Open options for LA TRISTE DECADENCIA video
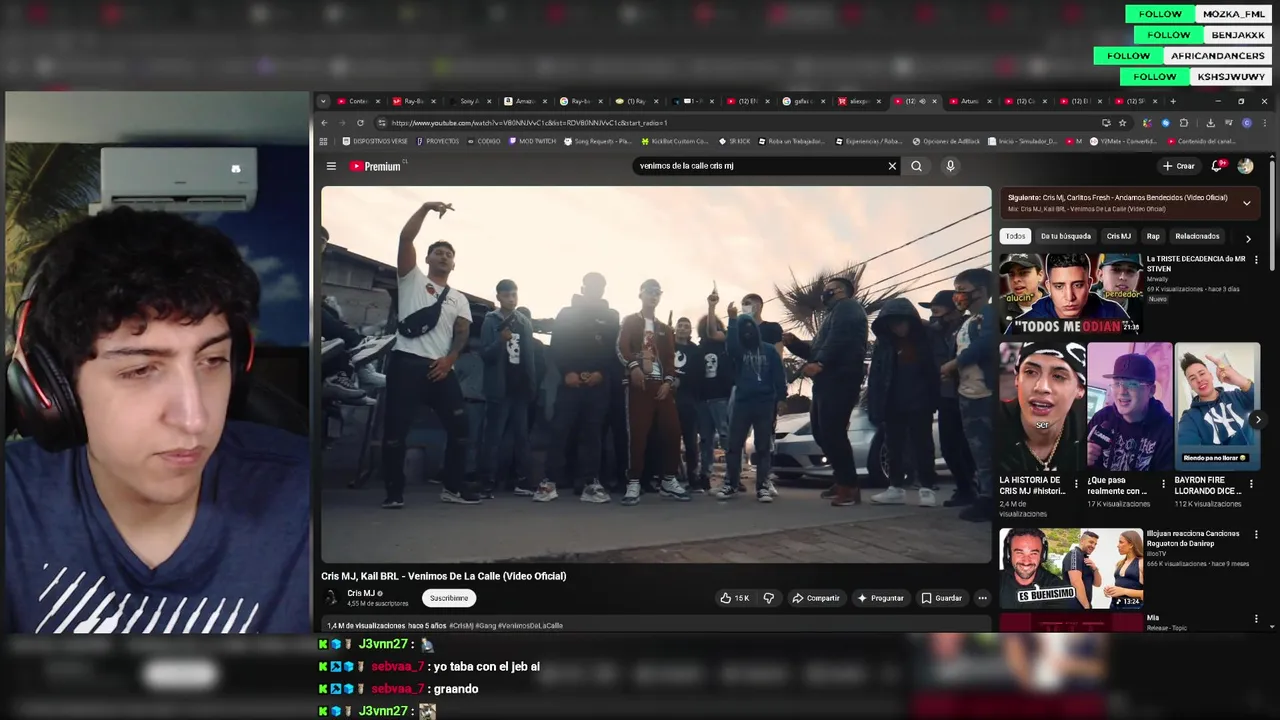Screen dimensions: 1280x720 [x=1256, y=260]
